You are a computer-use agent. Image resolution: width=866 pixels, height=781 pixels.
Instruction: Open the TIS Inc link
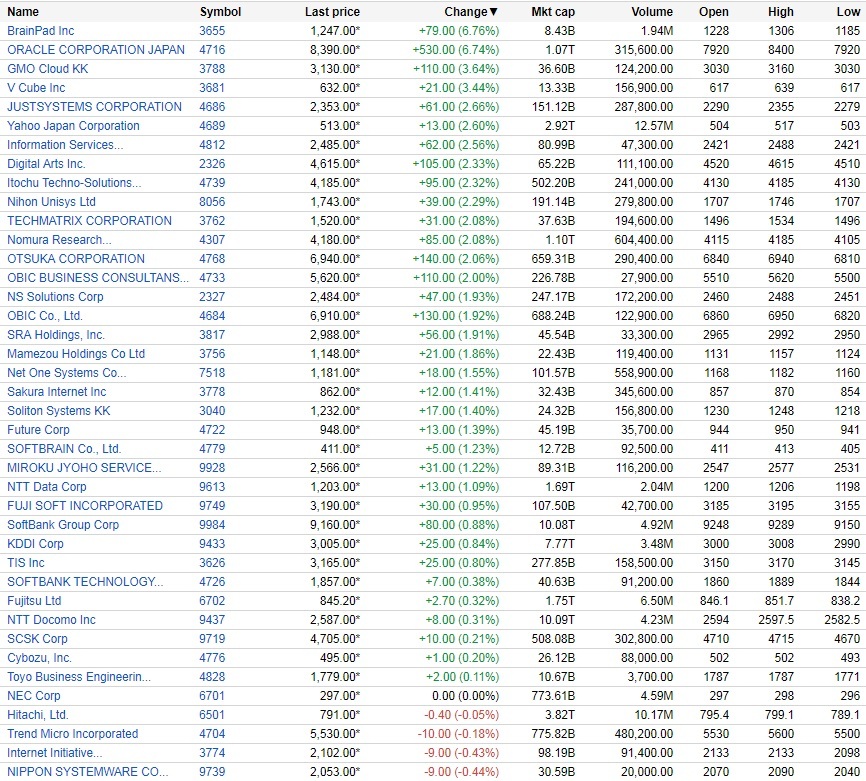click(25, 563)
